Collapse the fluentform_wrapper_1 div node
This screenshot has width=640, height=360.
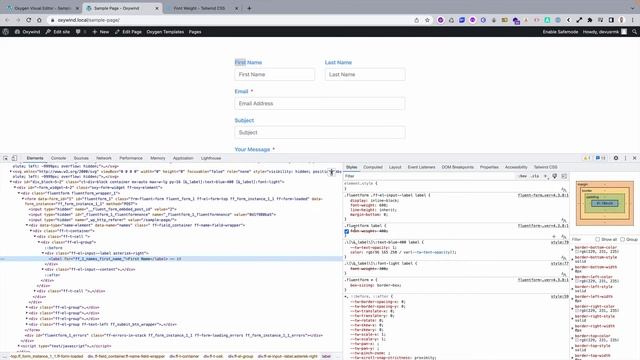[x=19, y=193]
